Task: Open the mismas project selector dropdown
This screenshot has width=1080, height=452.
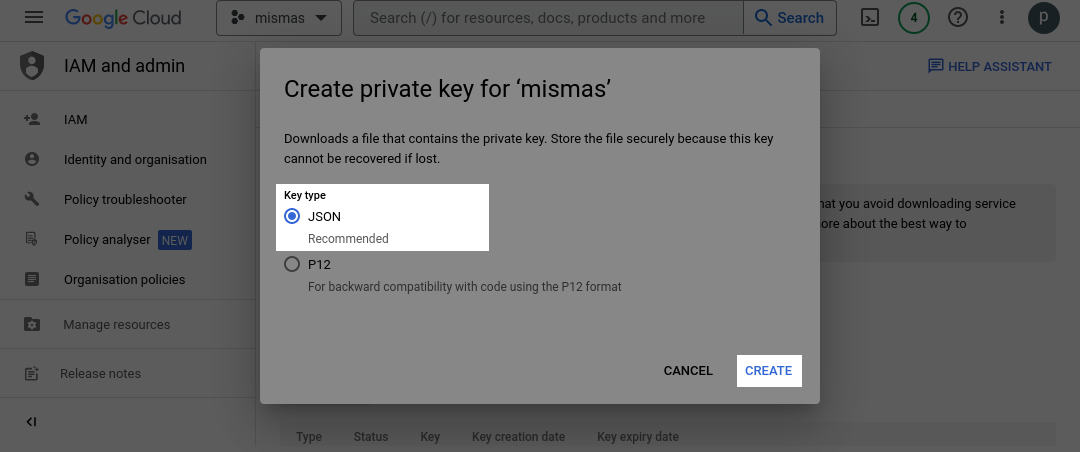Action: [278, 18]
